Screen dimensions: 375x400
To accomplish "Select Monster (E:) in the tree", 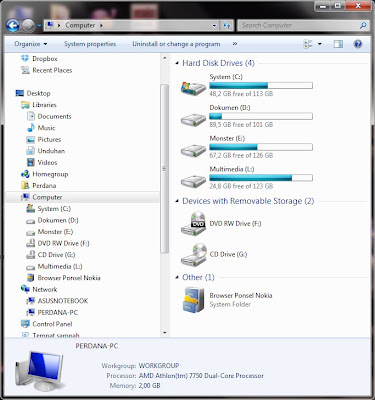I will [x=50, y=232].
